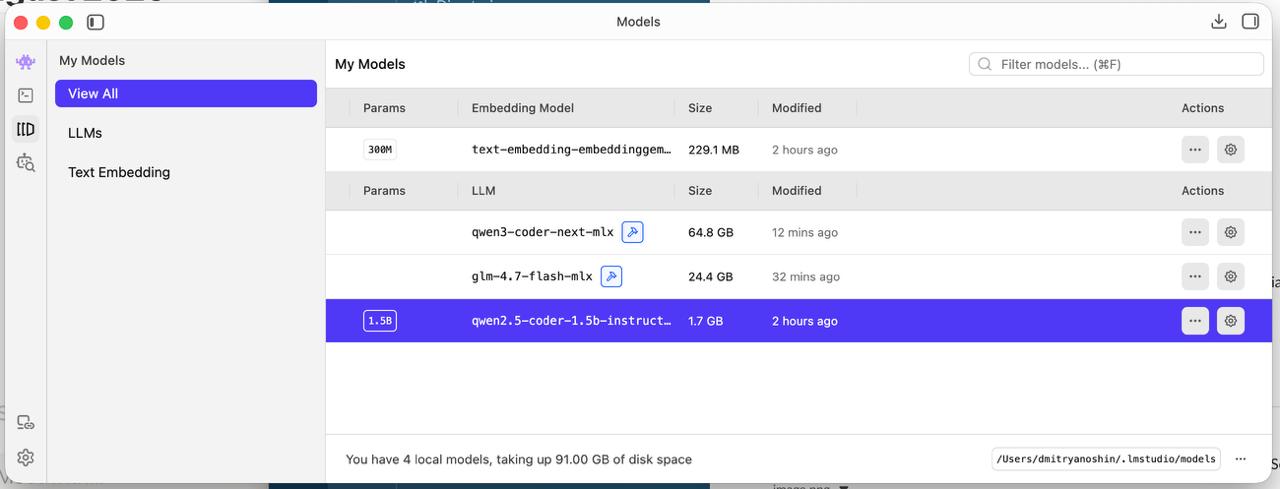
Task: Open the Discover model search icon
Action: tap(26, 162)
